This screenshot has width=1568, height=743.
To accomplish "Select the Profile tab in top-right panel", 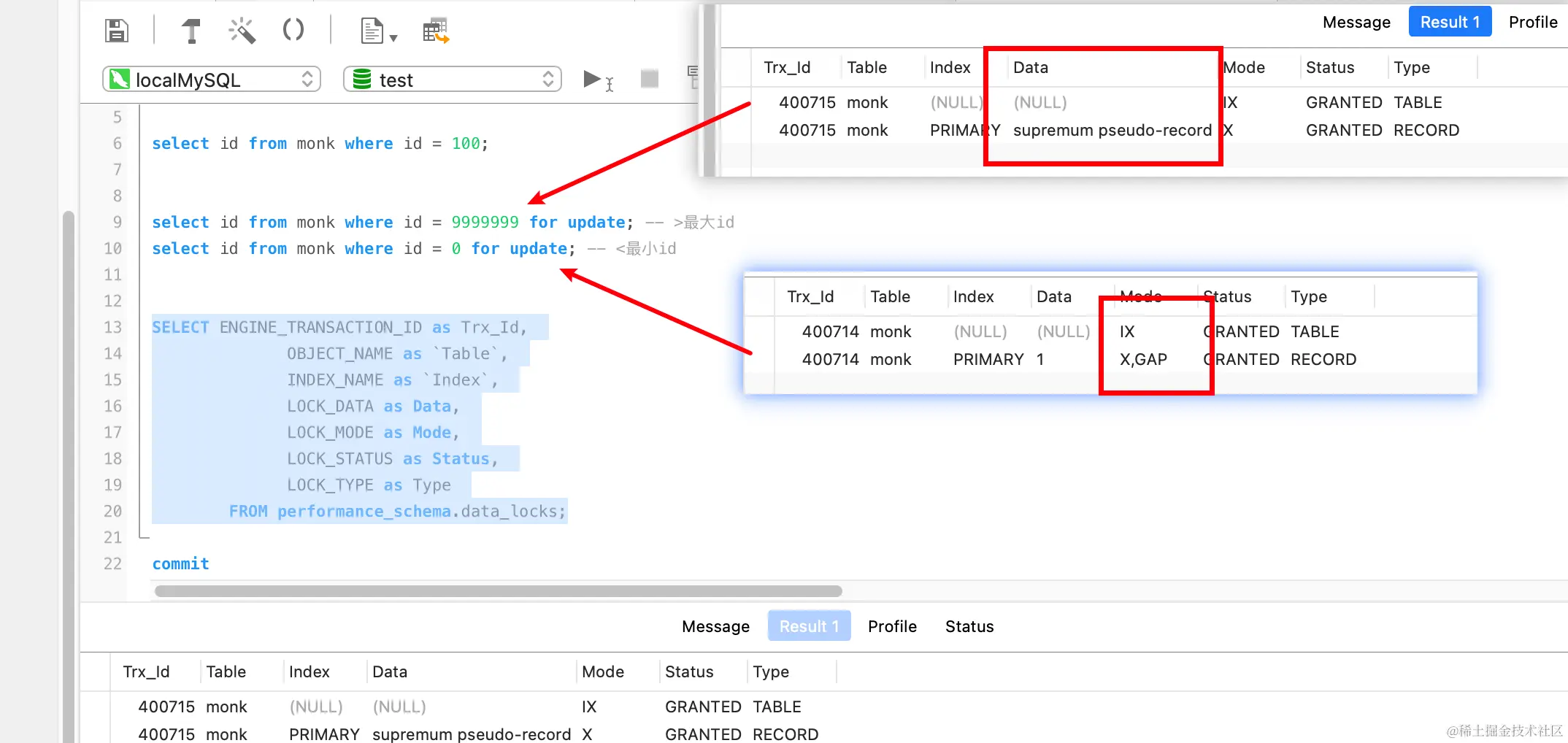I will click(1533, 22).
